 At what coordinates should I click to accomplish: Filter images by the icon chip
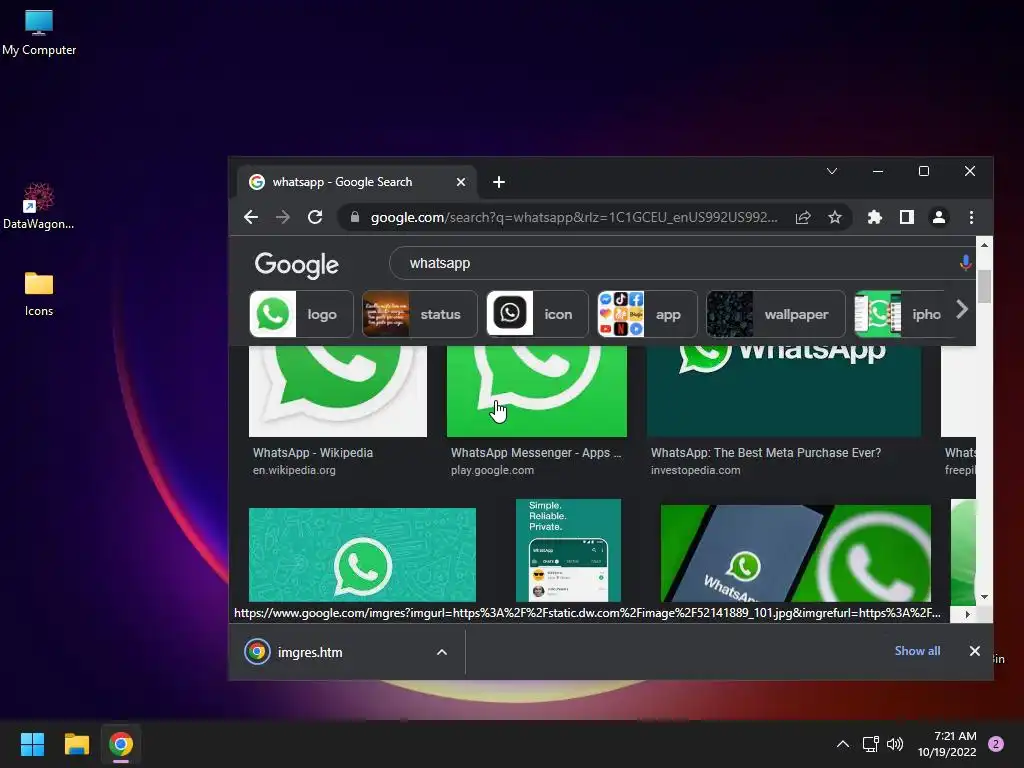coord(537,314)
